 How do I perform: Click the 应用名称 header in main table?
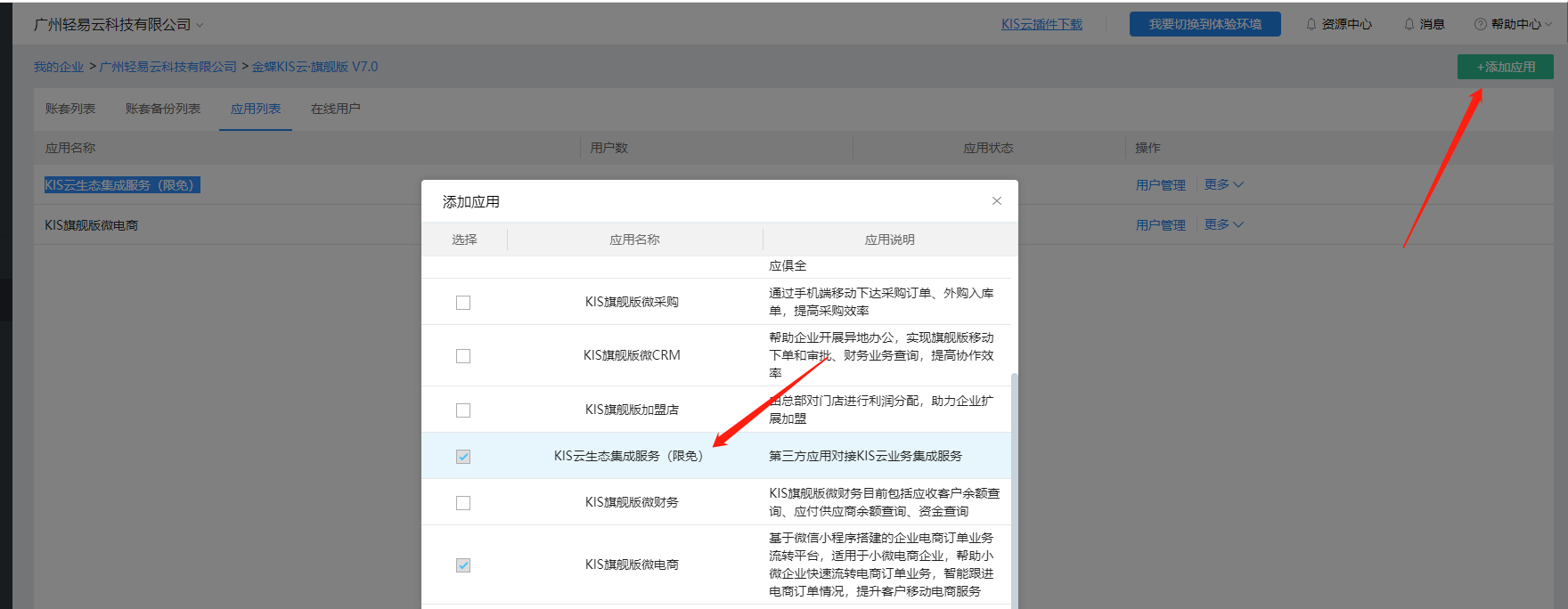click(70, 148)
